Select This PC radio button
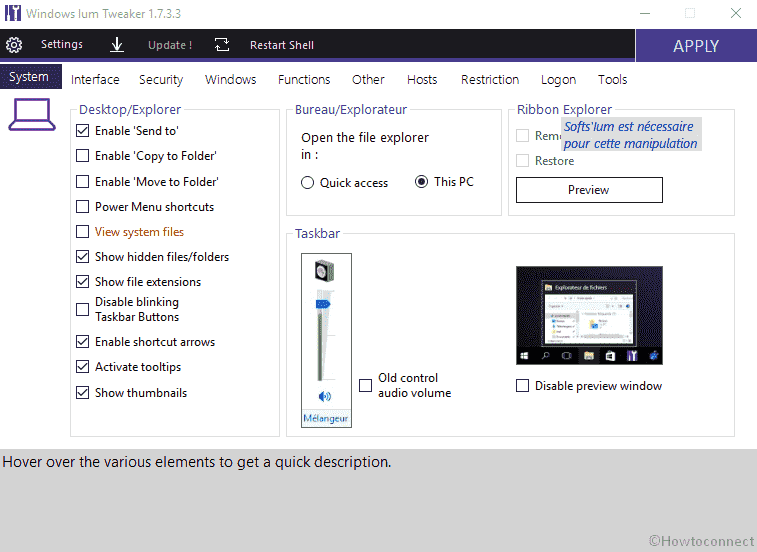Image resolution: width=757 pixels, height=552 pixels. [x=421, y=182]
